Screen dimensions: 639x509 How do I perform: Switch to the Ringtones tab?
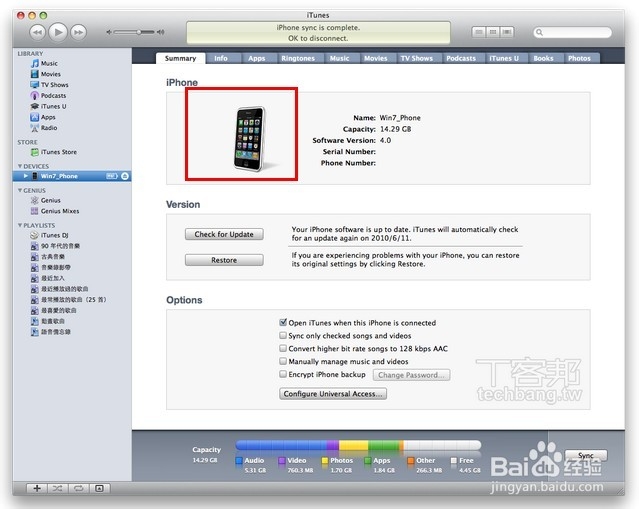click(298, 58)
